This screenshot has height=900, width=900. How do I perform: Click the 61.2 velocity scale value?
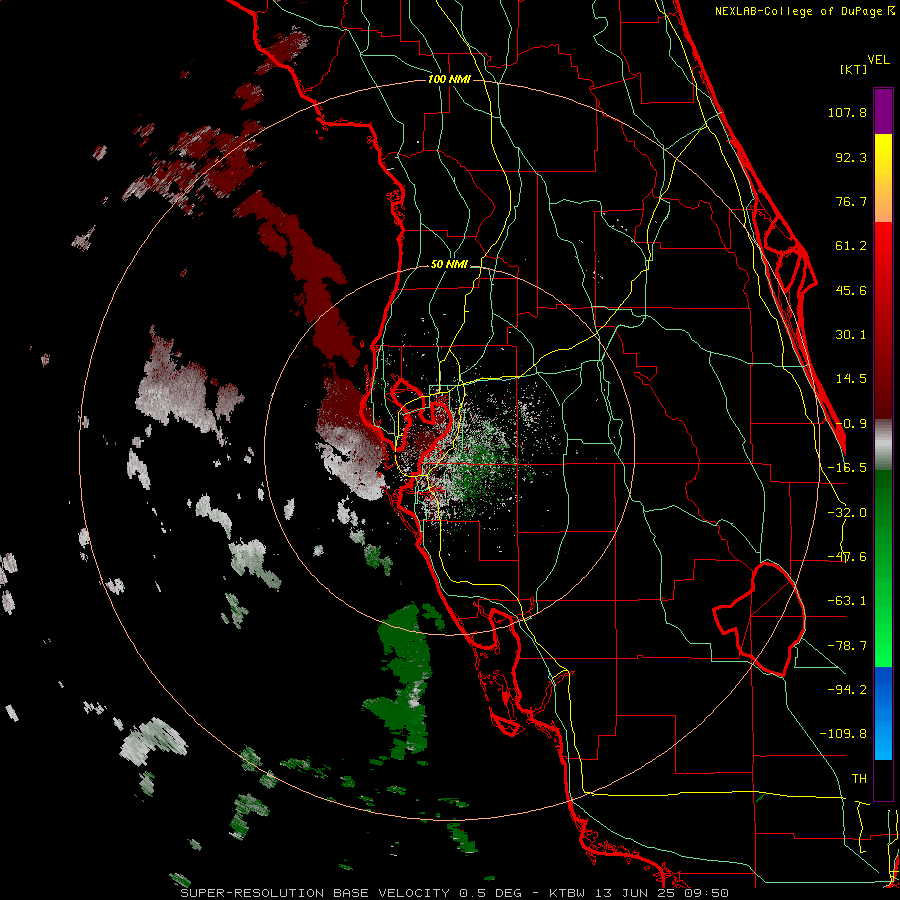click(851, 246)
